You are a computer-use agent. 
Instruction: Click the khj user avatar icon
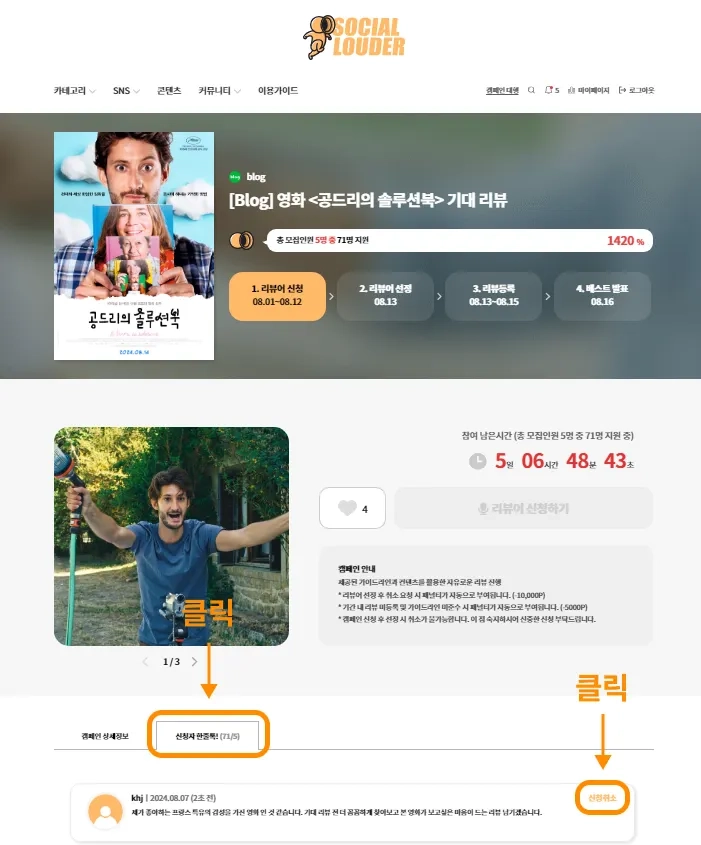point(105,811)
